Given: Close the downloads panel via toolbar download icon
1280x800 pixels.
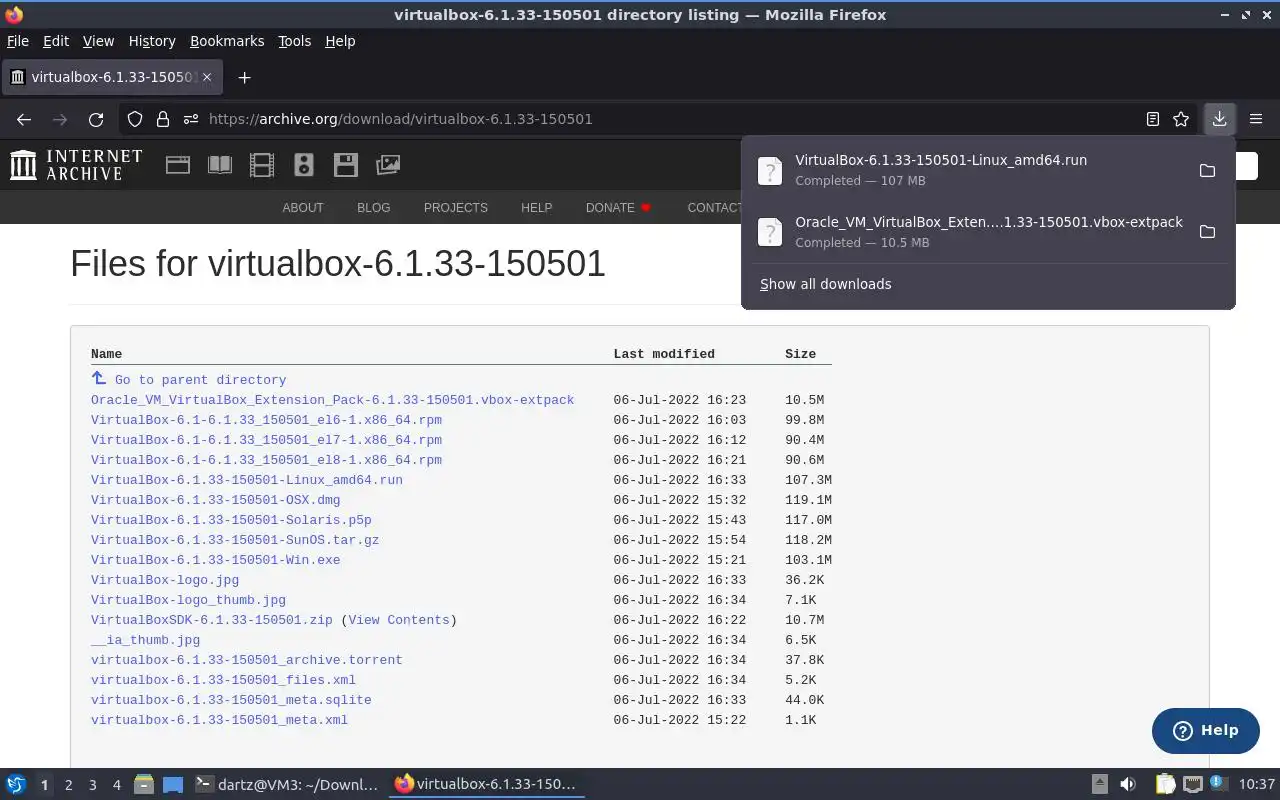Looking at the screenshot, I should pos(1219,119).
